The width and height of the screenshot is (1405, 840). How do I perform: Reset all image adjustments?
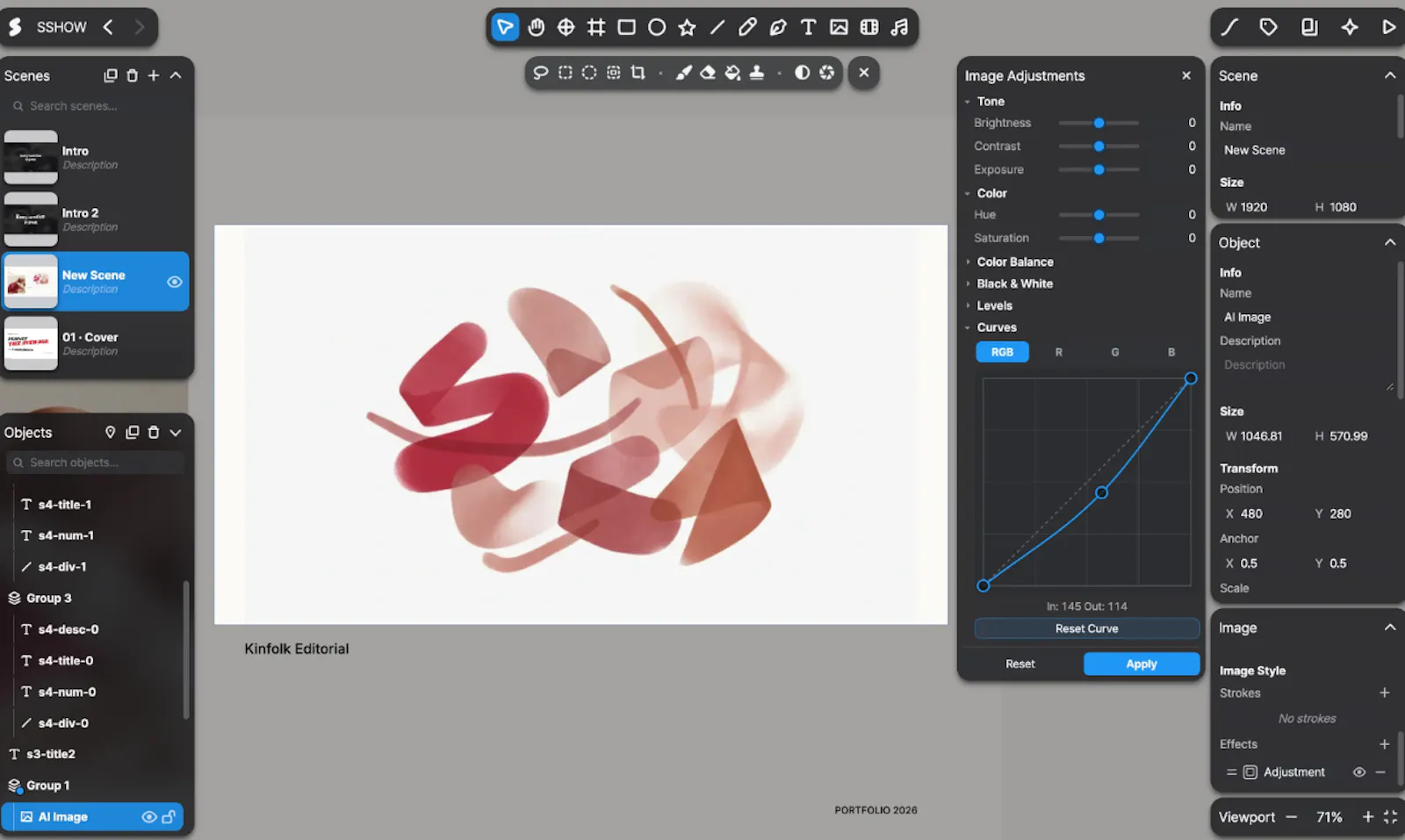(x=1020, y=664)
